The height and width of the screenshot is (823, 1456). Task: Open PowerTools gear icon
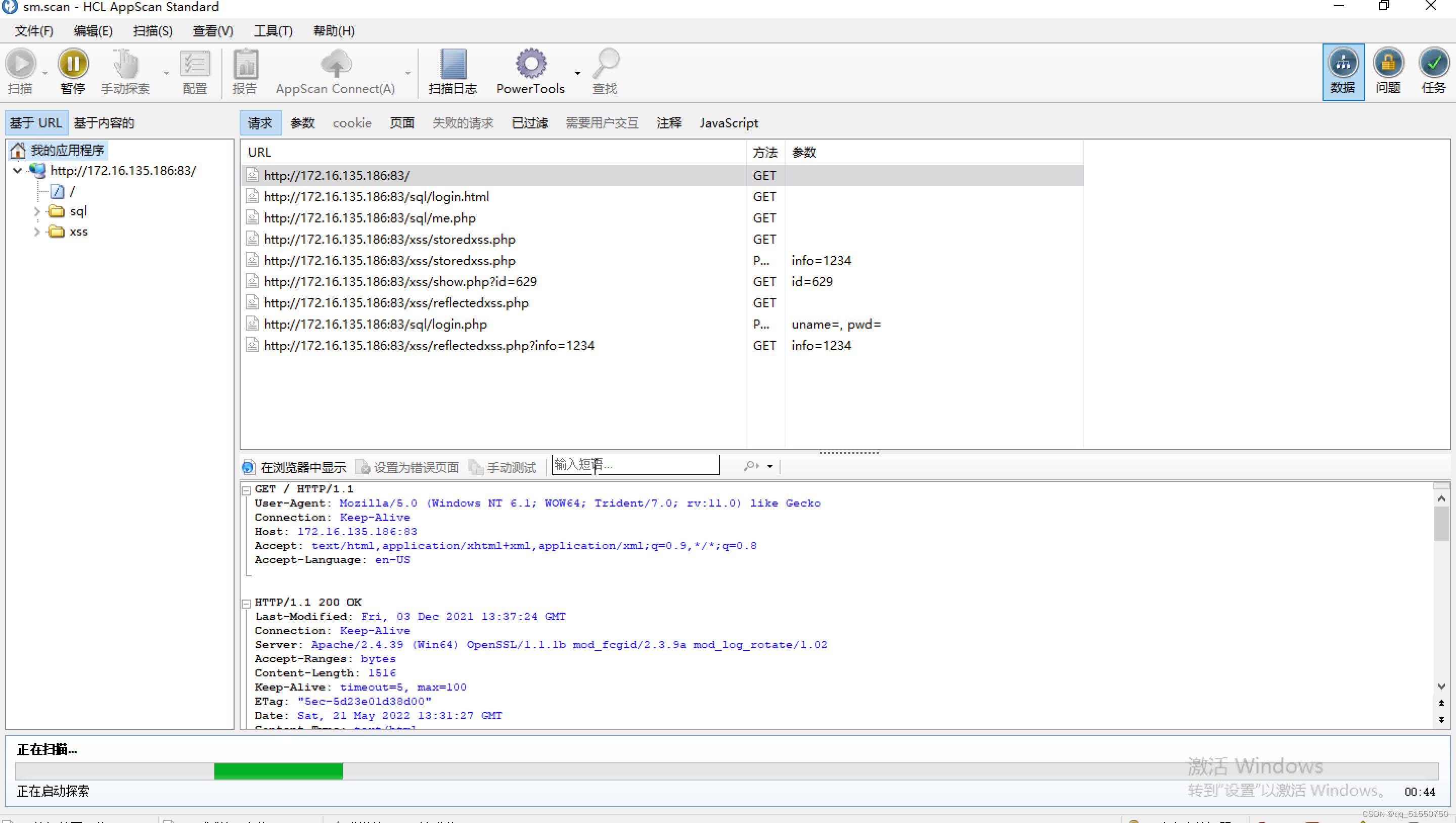coord(531,63)
